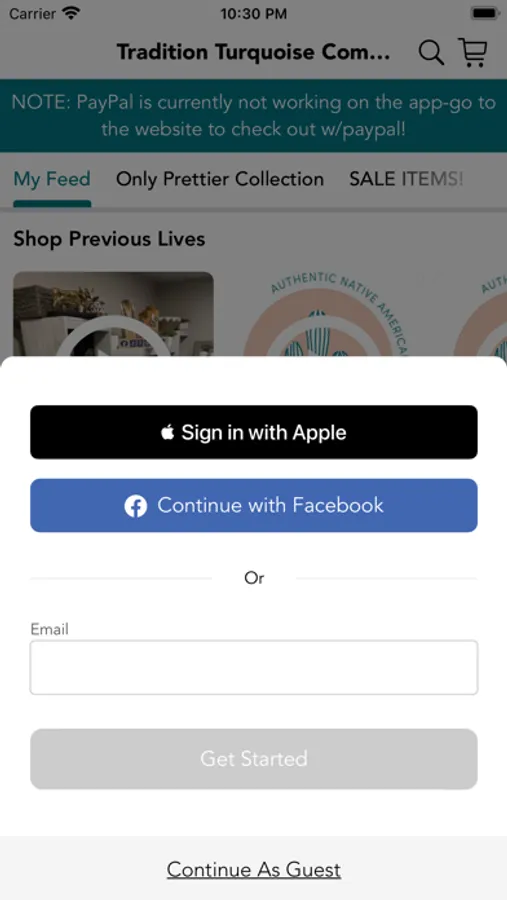Tap the partially visible third live thumbnail

(x=480, y=314)
